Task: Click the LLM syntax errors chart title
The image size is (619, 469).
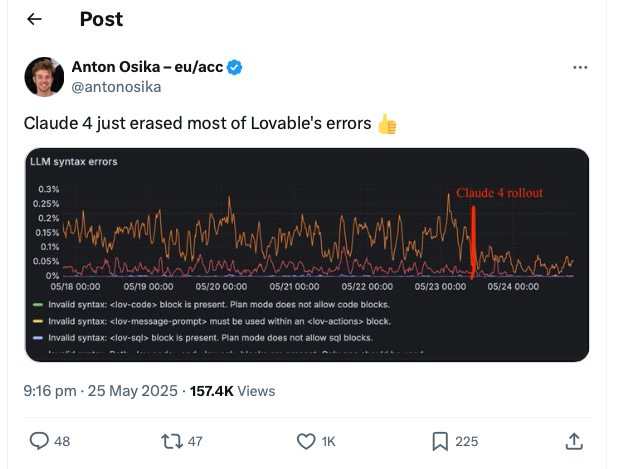Action: tap(73, 161)
